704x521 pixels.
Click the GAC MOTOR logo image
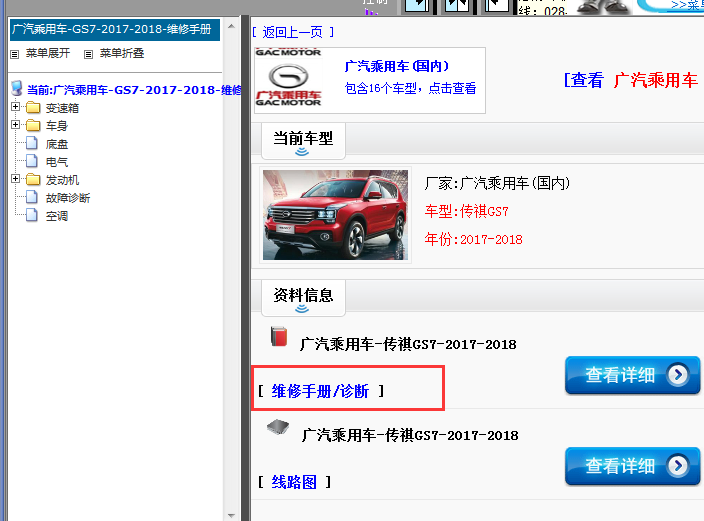(288, 80)
